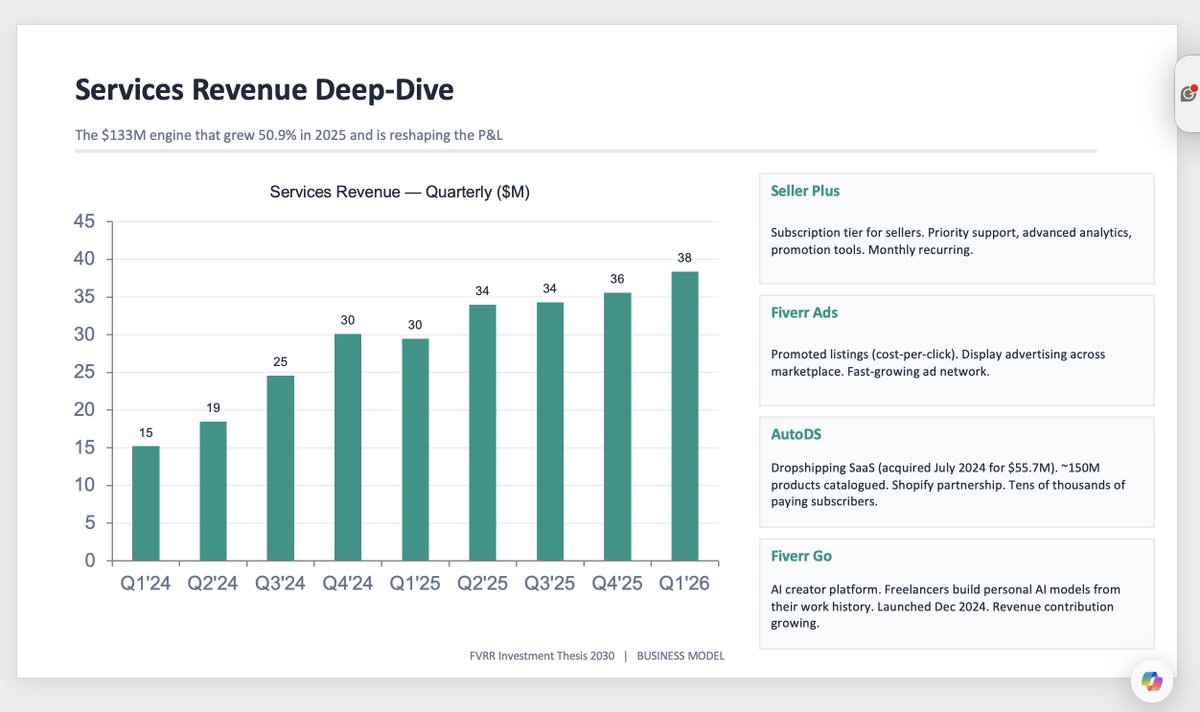Click data label 25 above Q3'24 bar

280,362
